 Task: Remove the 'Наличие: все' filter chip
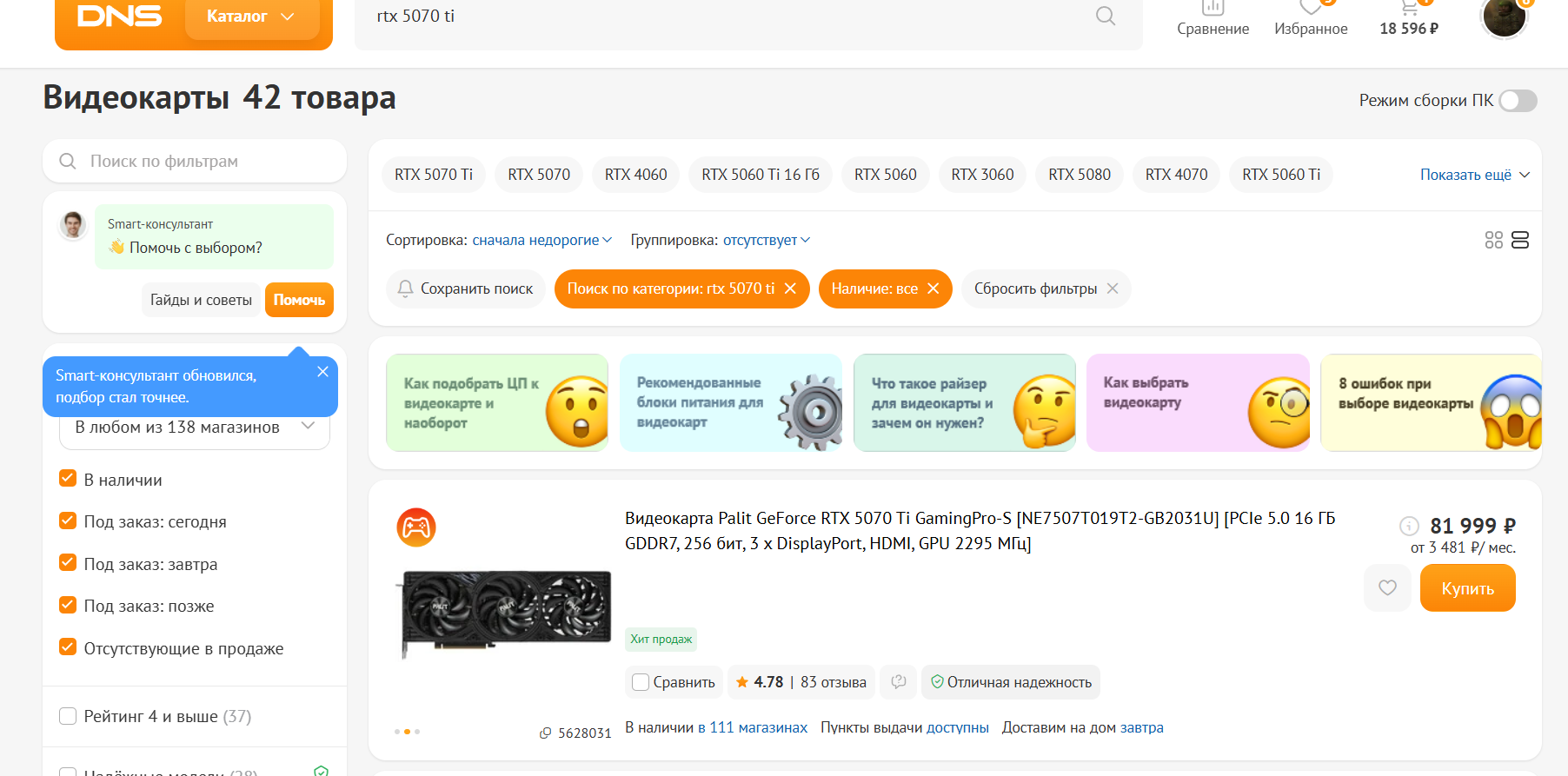(933, 289)
